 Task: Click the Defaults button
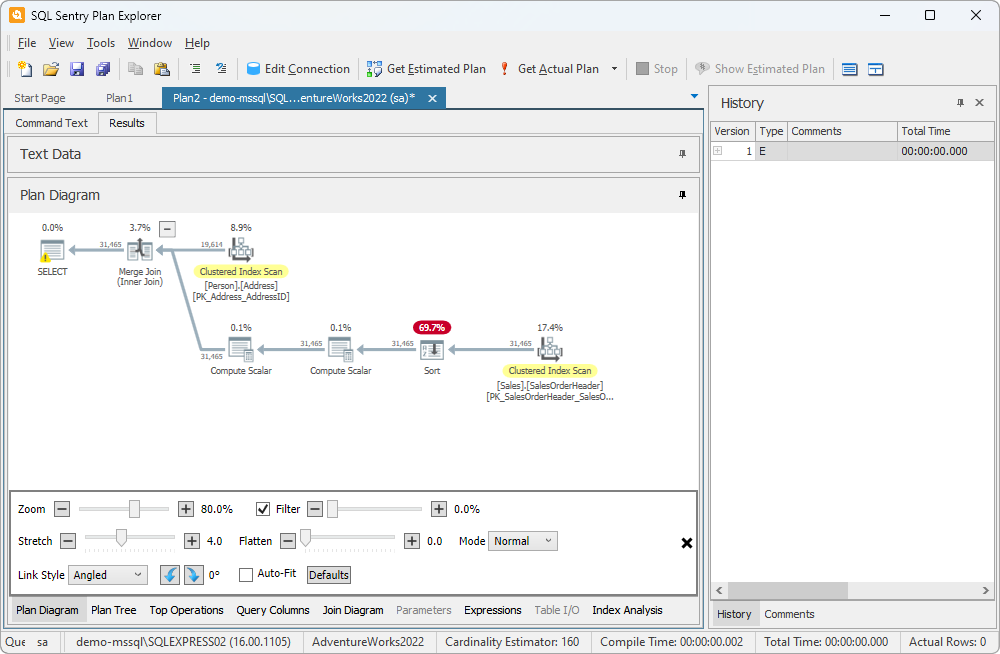[x=328, y=575]
